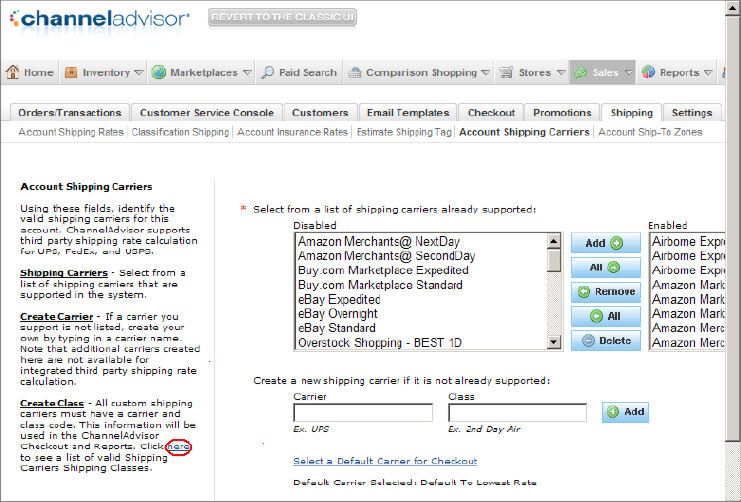Select Account Shipping Carriers subtab
The height and width of the screenshot is (502, 741).
524,132
